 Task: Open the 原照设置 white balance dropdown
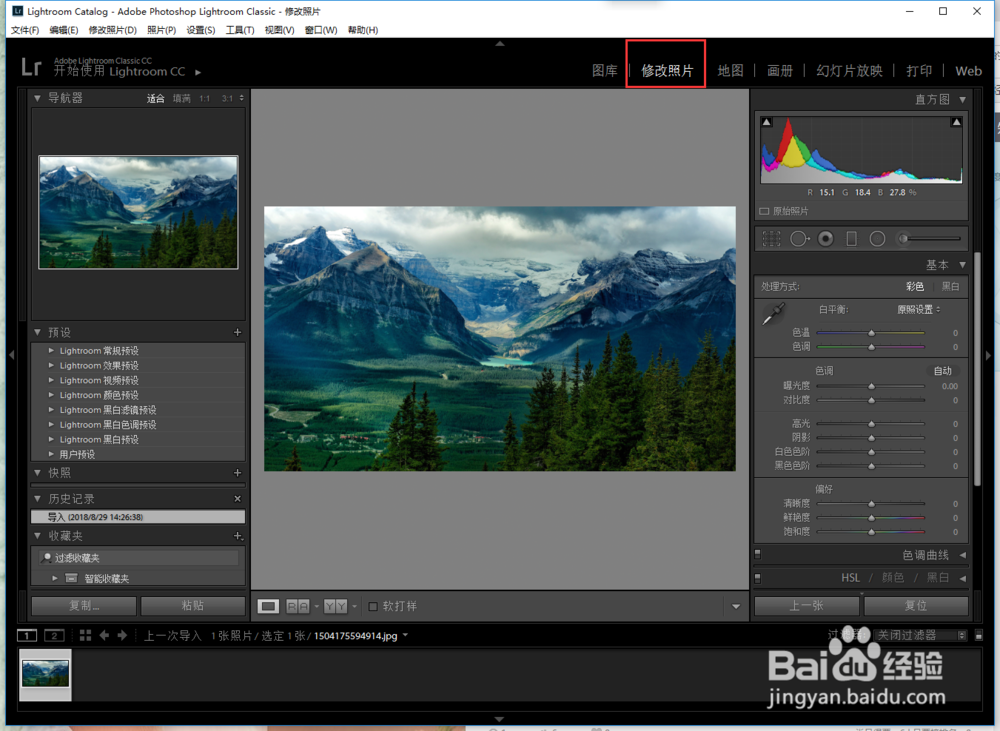[x=918, y=309]
